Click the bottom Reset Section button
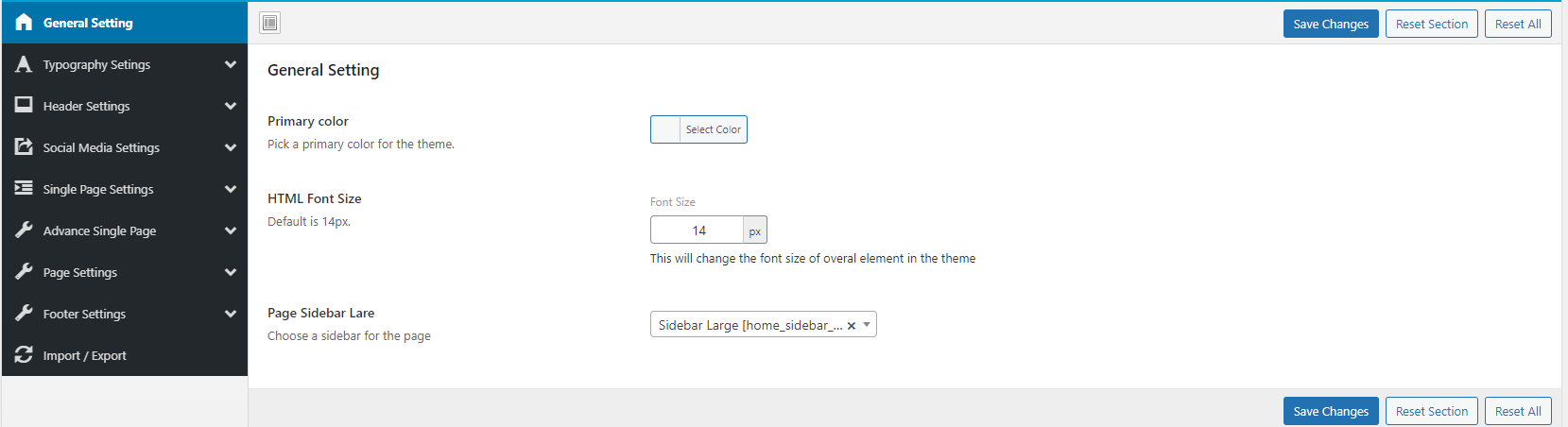 point(1432,411)
